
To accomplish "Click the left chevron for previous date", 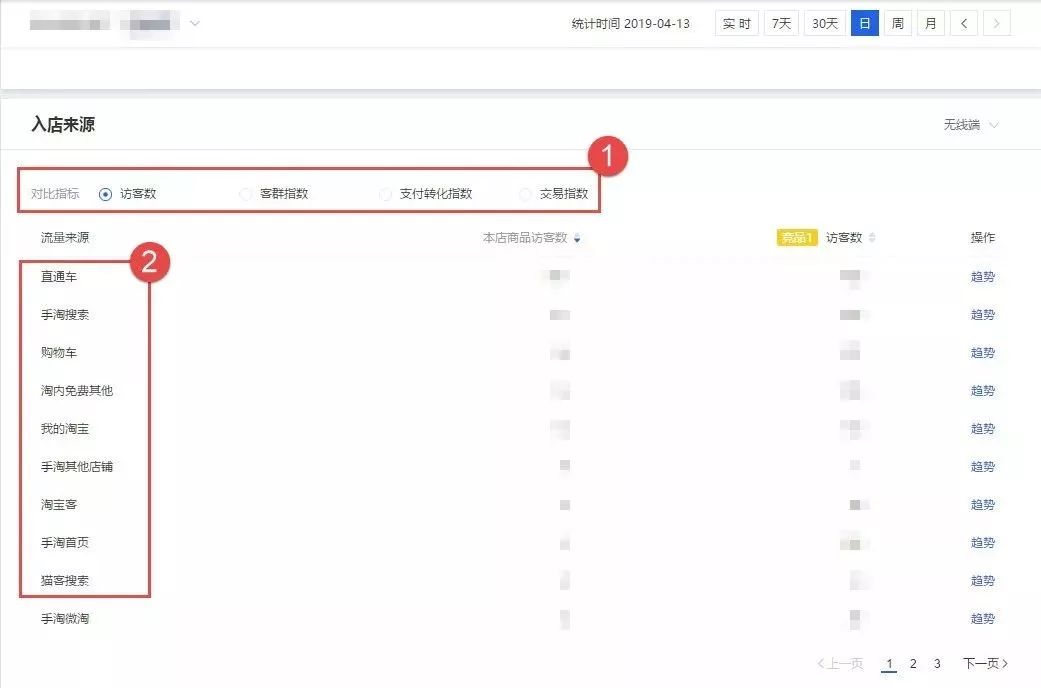I will (x=963, y=22).
